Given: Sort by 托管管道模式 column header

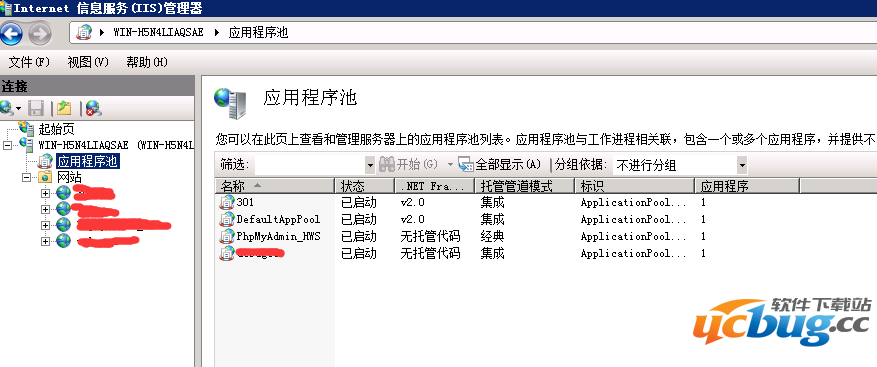Looking at the screenshot, I should (524, 186).
